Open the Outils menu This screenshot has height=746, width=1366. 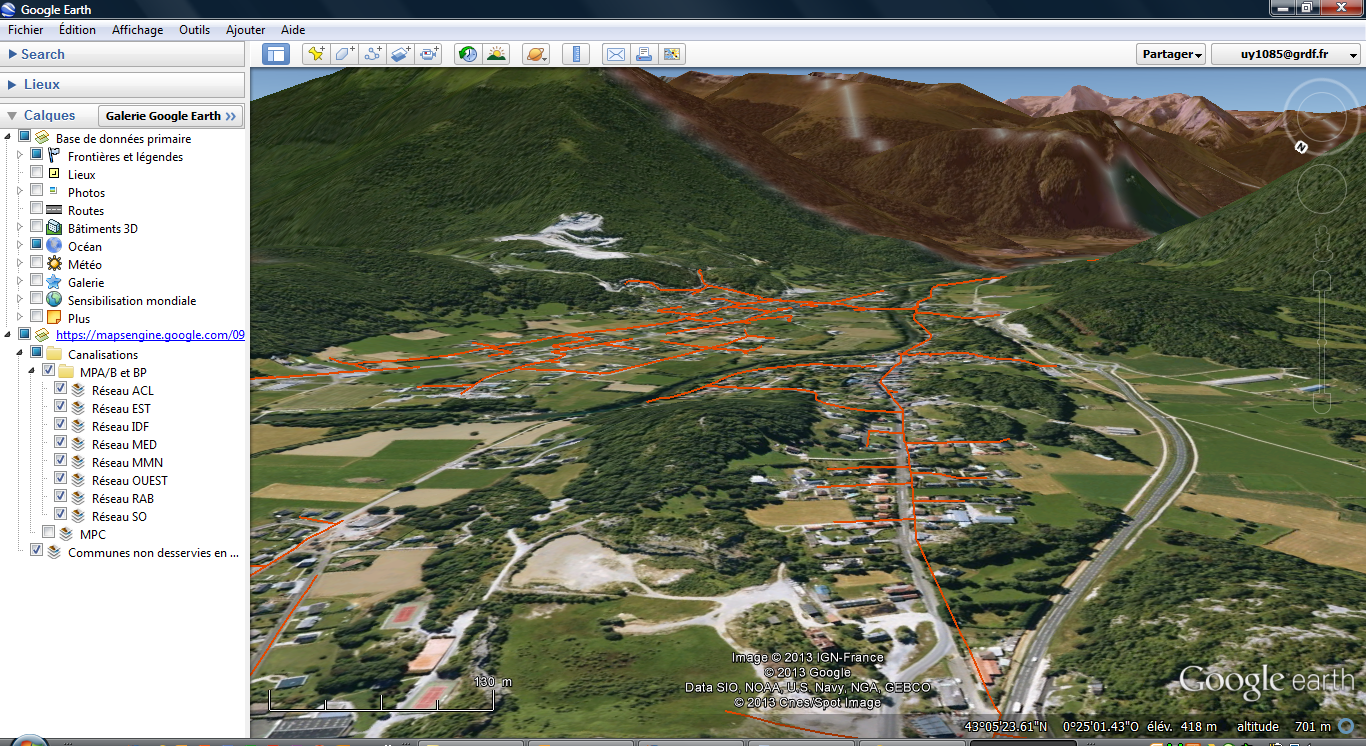click(195, 30)
